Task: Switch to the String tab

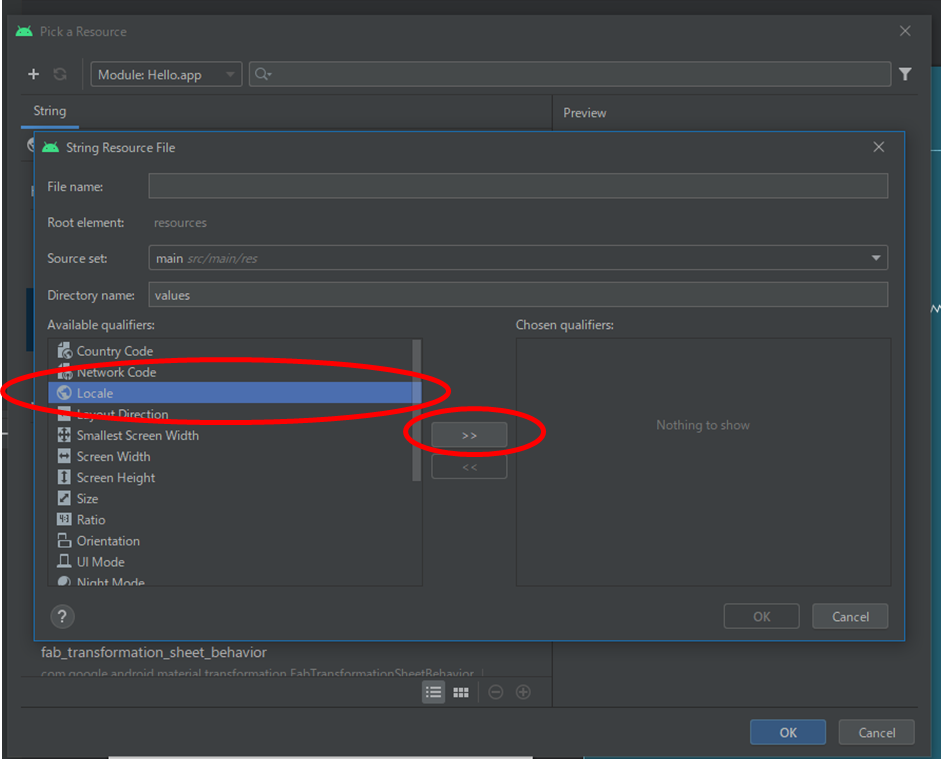Action: pos(50,111)
